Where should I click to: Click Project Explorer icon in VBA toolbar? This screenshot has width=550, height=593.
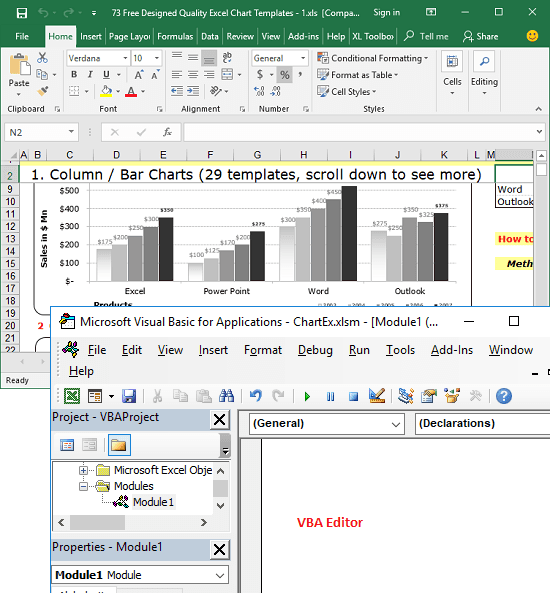tap(406, 396)
